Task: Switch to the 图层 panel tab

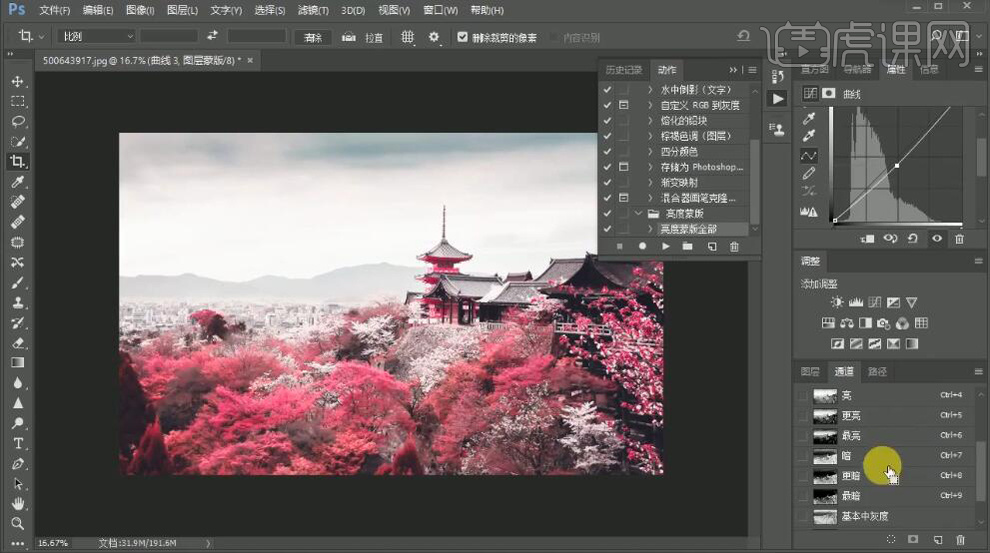Action: pyautogui.click(x=810, y=371)
